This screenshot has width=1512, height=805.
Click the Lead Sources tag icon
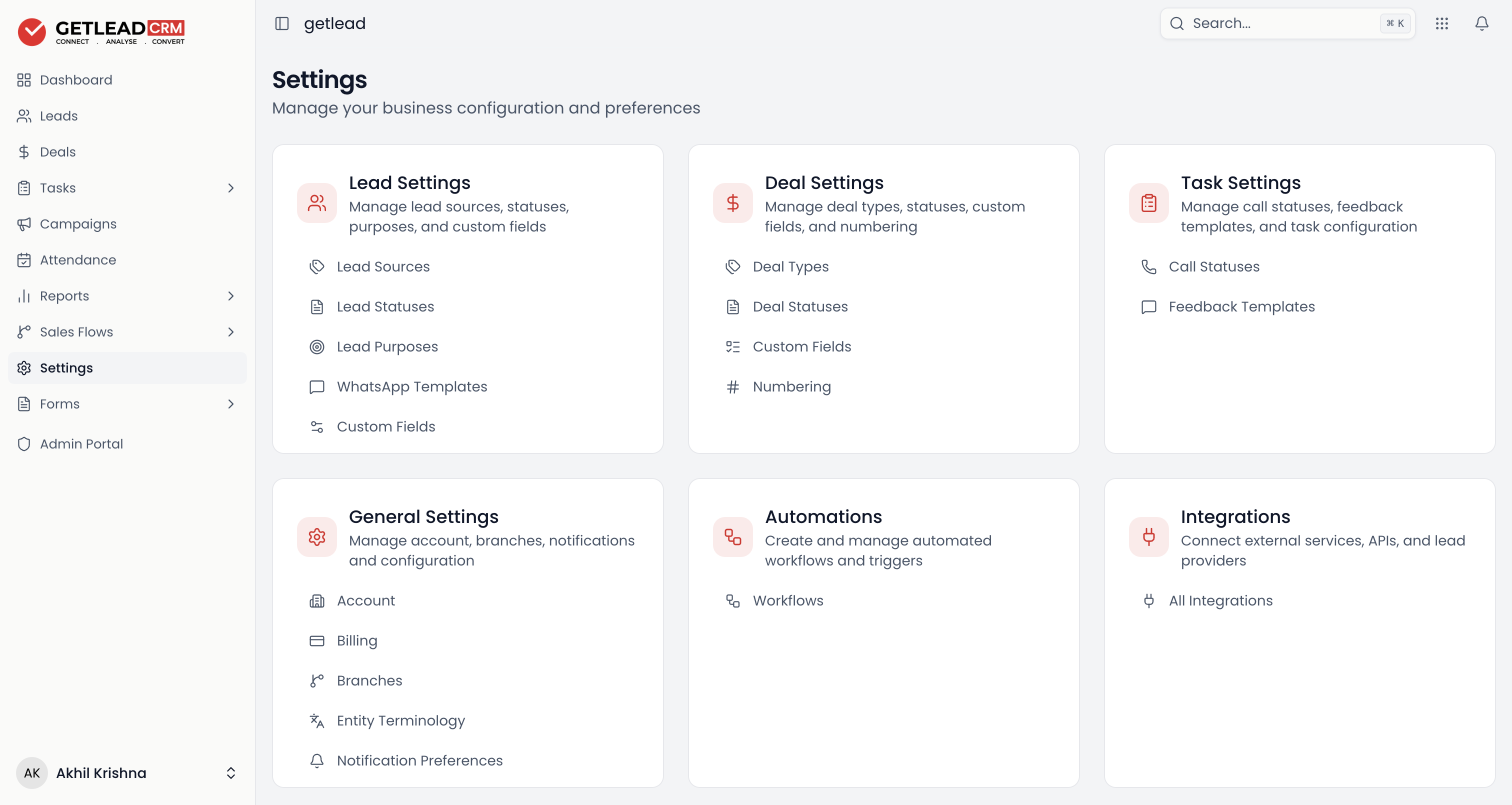pyautogui.click(x=317, y=266)
